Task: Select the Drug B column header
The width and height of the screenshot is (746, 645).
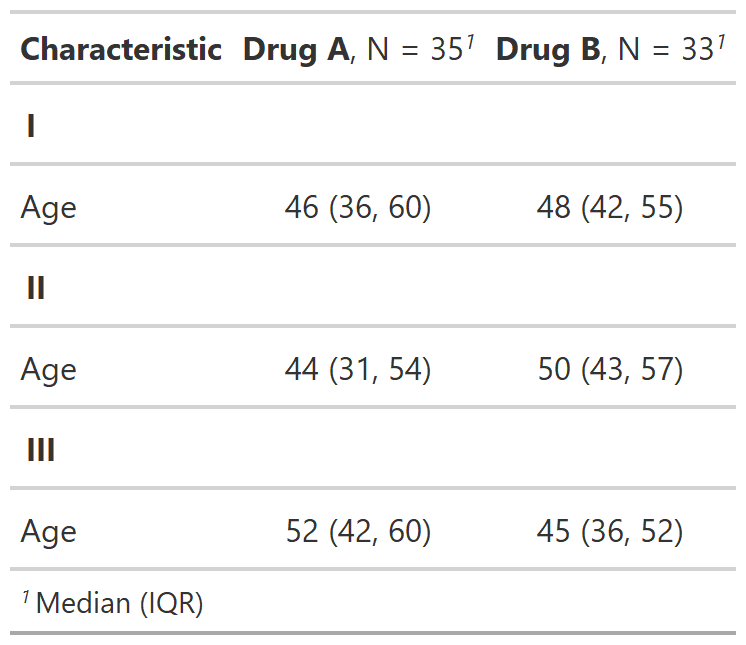Action: click(x=610, y=49)
